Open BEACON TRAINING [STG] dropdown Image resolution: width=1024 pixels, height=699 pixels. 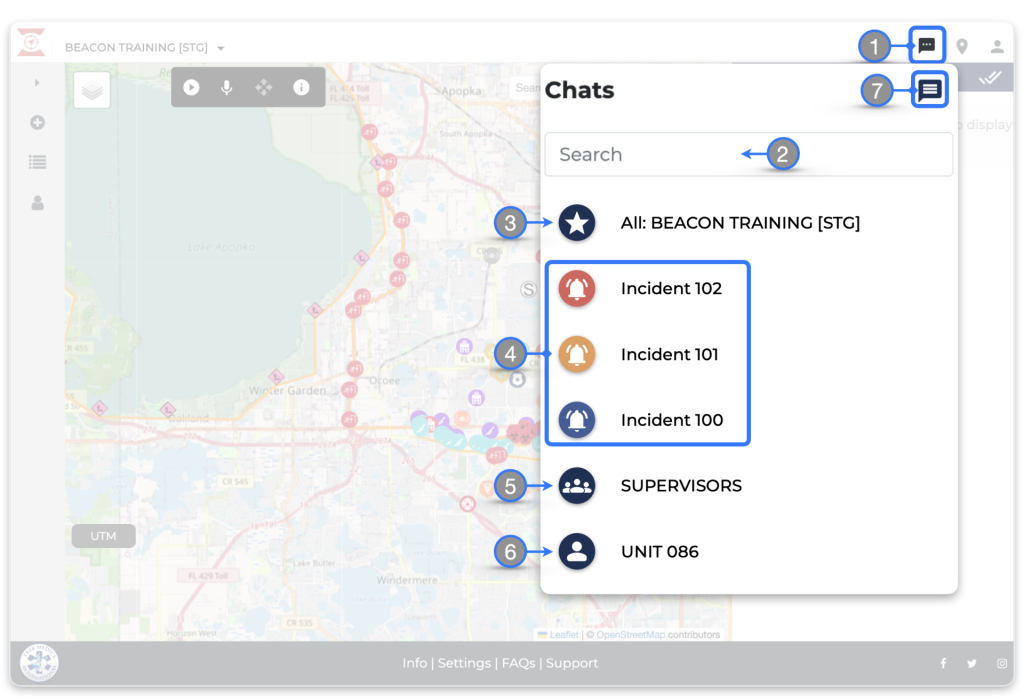tap(144, 48)
